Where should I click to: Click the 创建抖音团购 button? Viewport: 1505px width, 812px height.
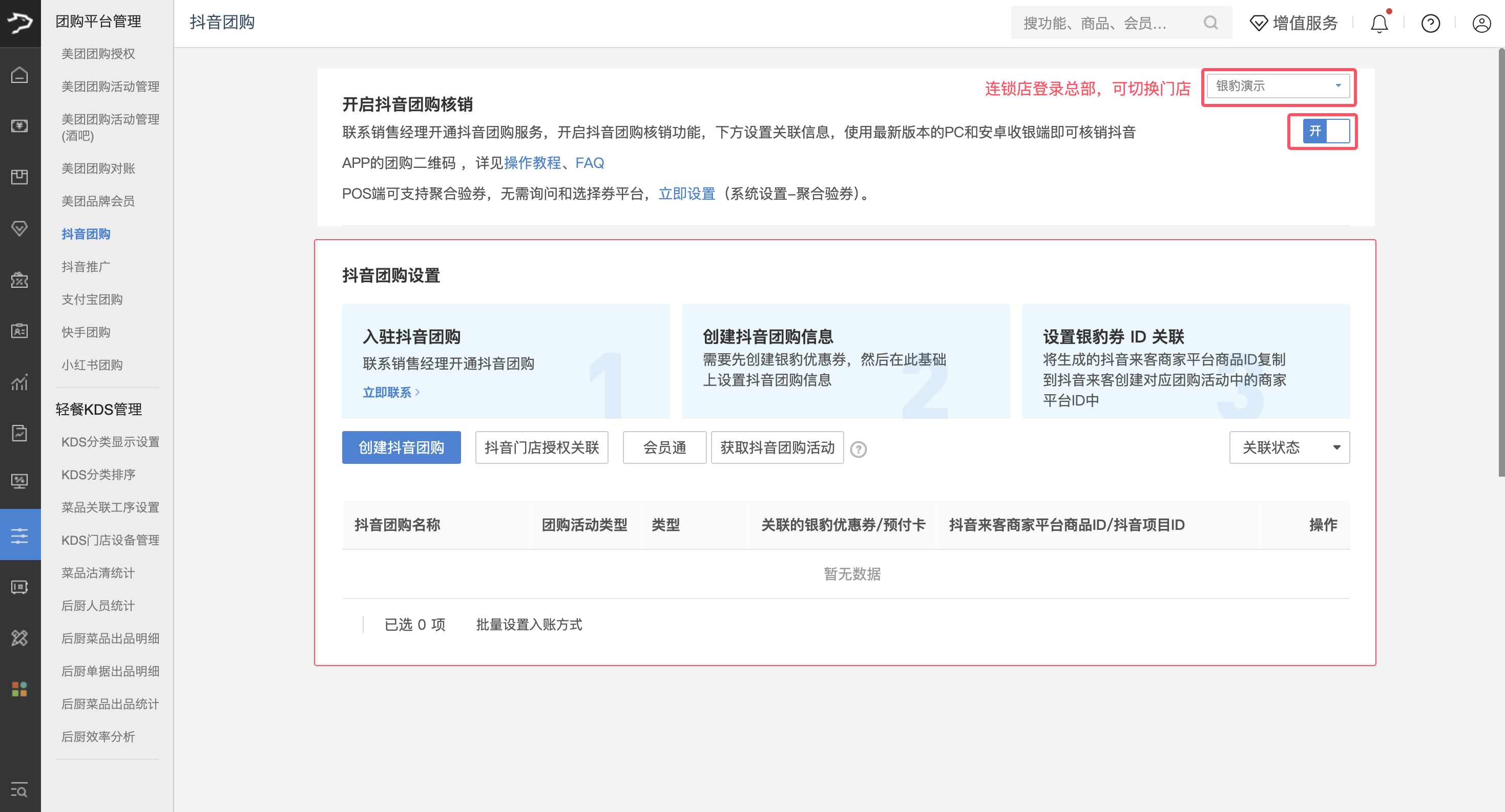coord(402,447)
